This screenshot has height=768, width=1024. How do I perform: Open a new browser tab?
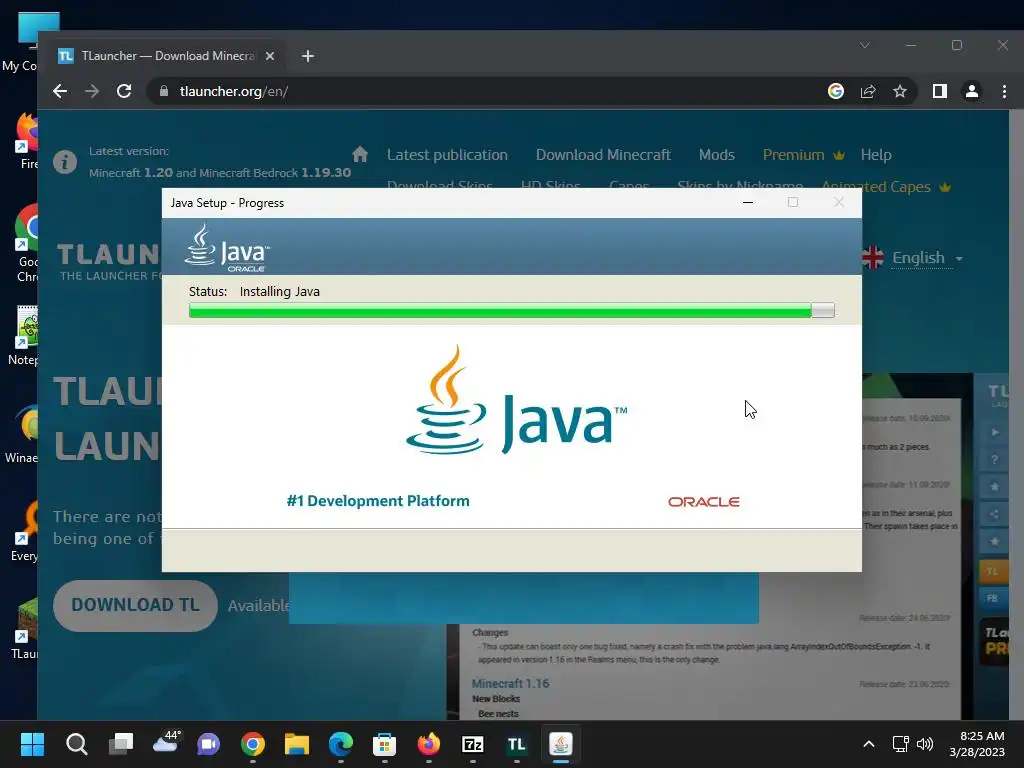coord(308,56)
